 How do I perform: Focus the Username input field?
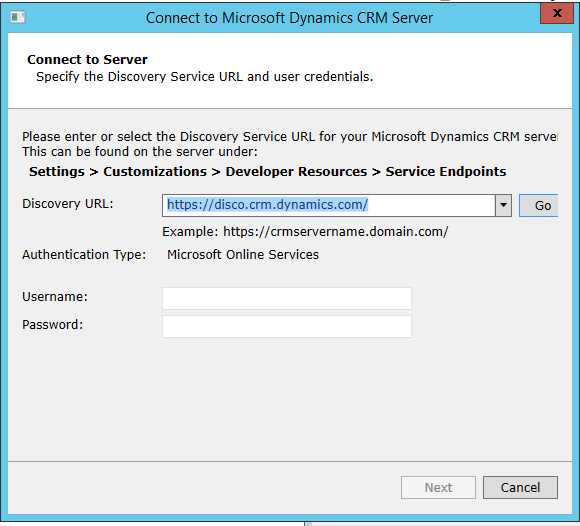tap(287, 299)
